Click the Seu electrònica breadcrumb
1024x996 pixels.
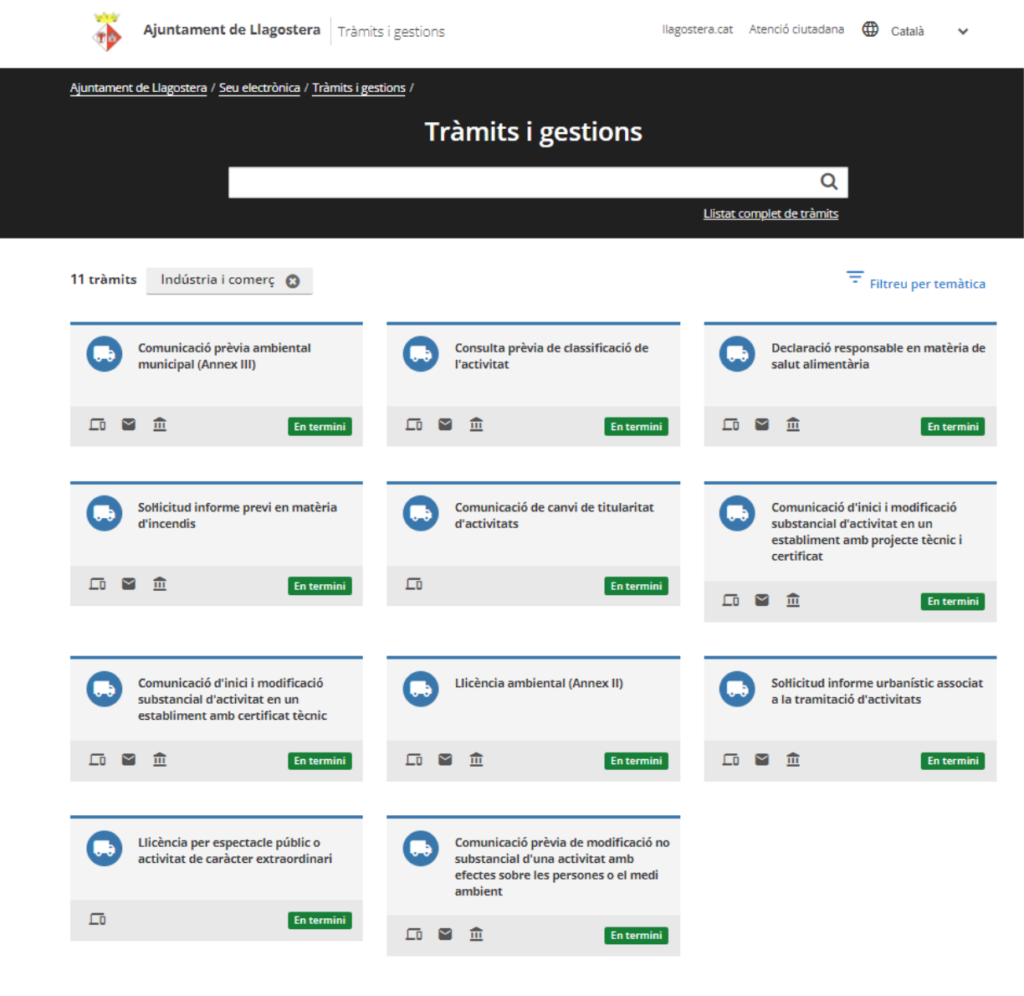click(x=259, y=88)
